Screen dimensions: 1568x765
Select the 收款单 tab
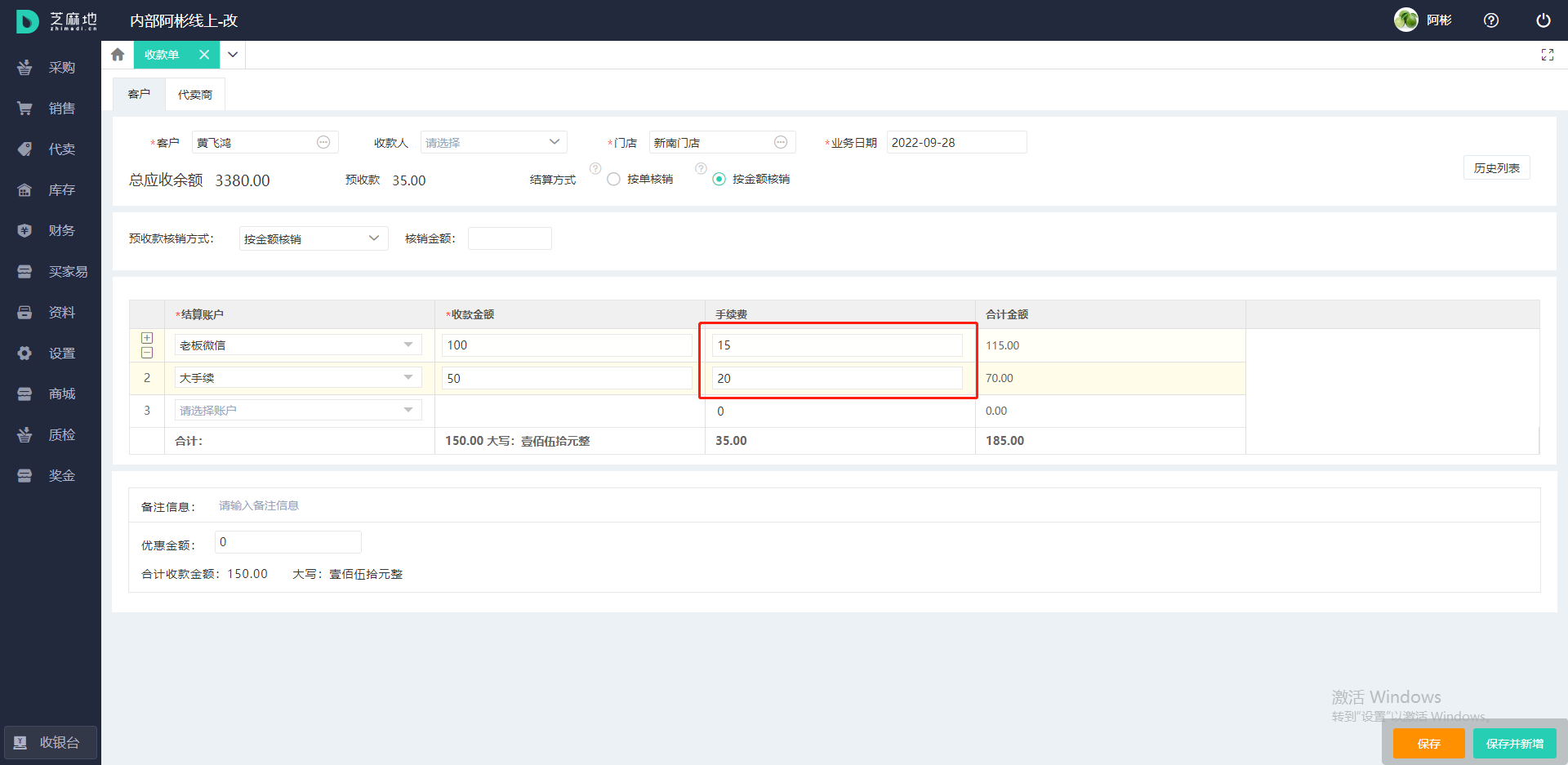coord(162,55)
